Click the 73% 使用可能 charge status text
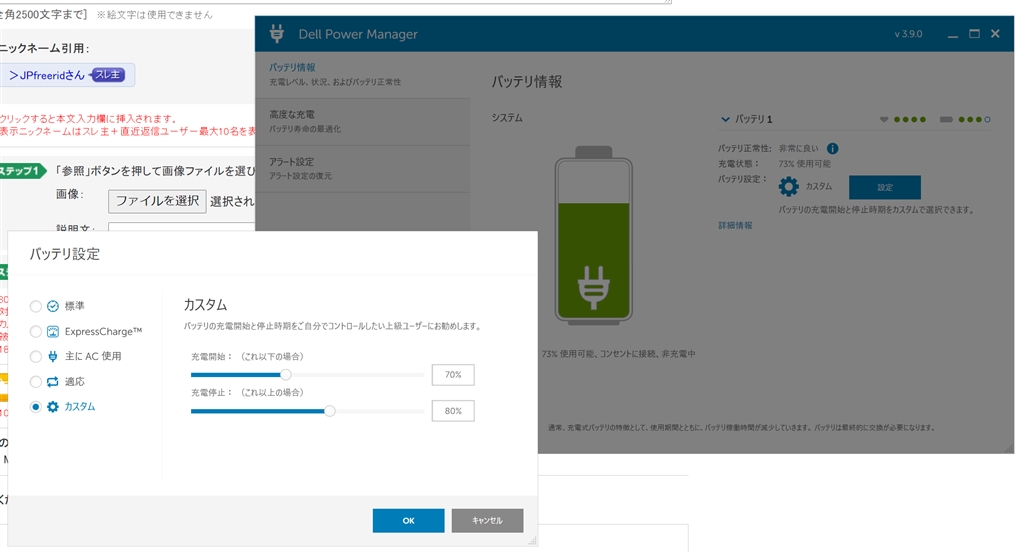1024x553 pixels. pos(805,164)
